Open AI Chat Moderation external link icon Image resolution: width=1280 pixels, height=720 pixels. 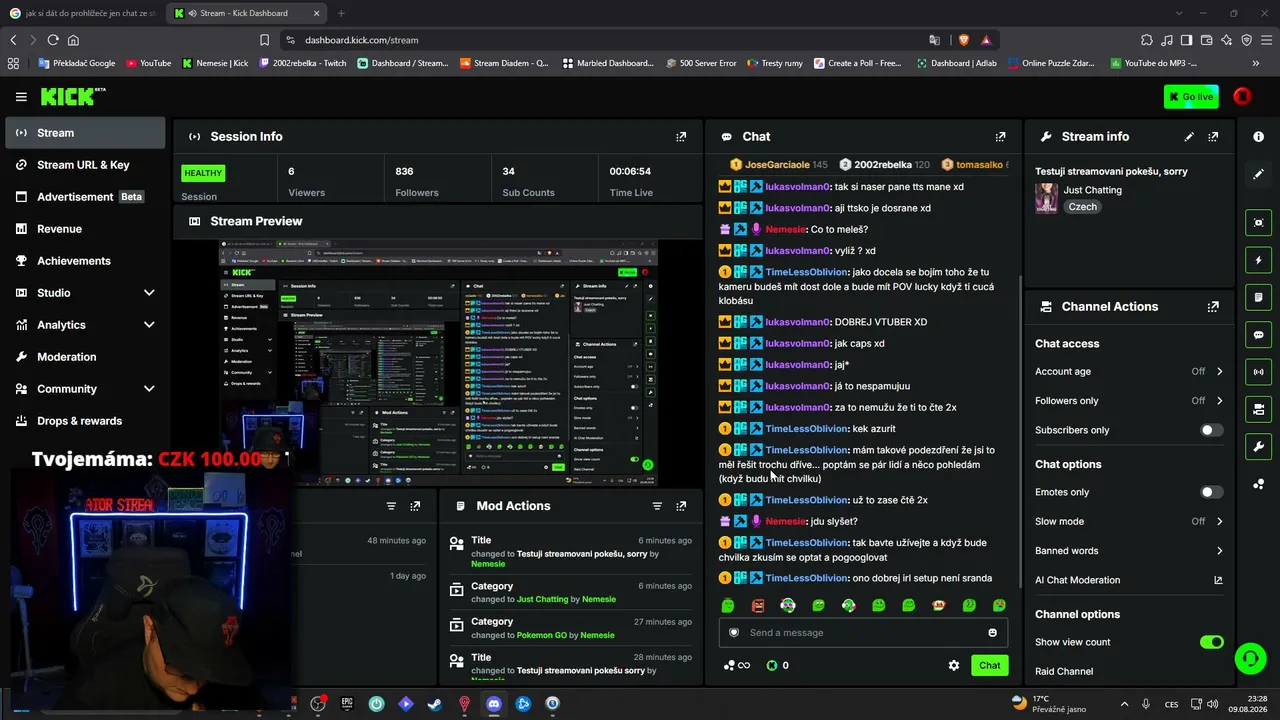tap(1218, 580)
